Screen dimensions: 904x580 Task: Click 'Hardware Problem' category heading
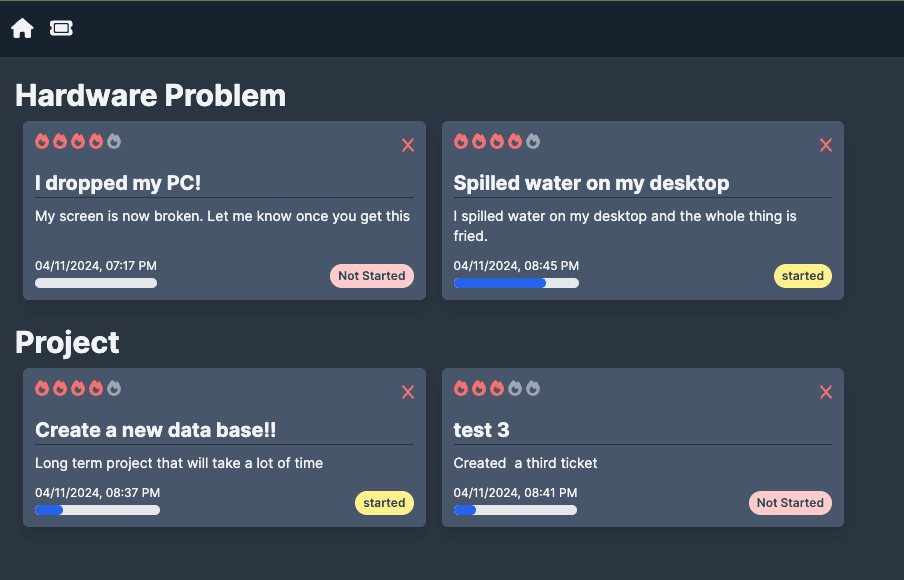point(150,96)
